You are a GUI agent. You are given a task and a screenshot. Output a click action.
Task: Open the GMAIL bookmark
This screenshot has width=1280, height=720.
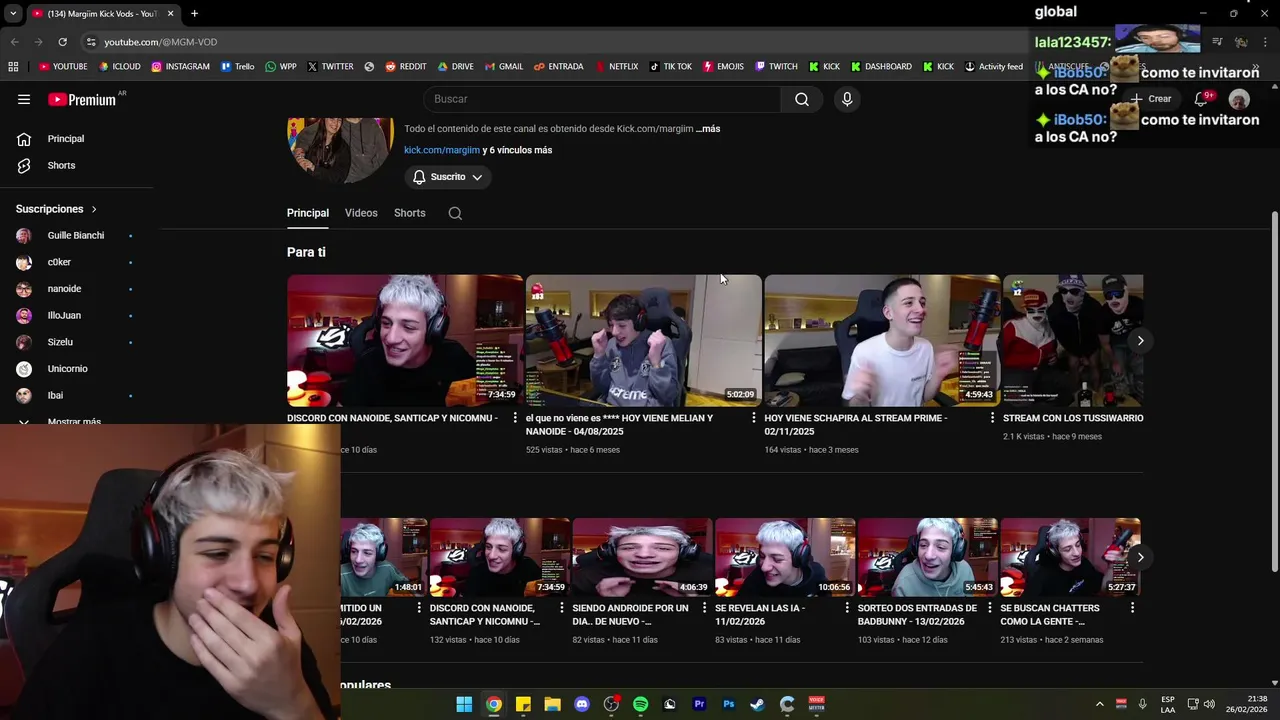point(504,67)
